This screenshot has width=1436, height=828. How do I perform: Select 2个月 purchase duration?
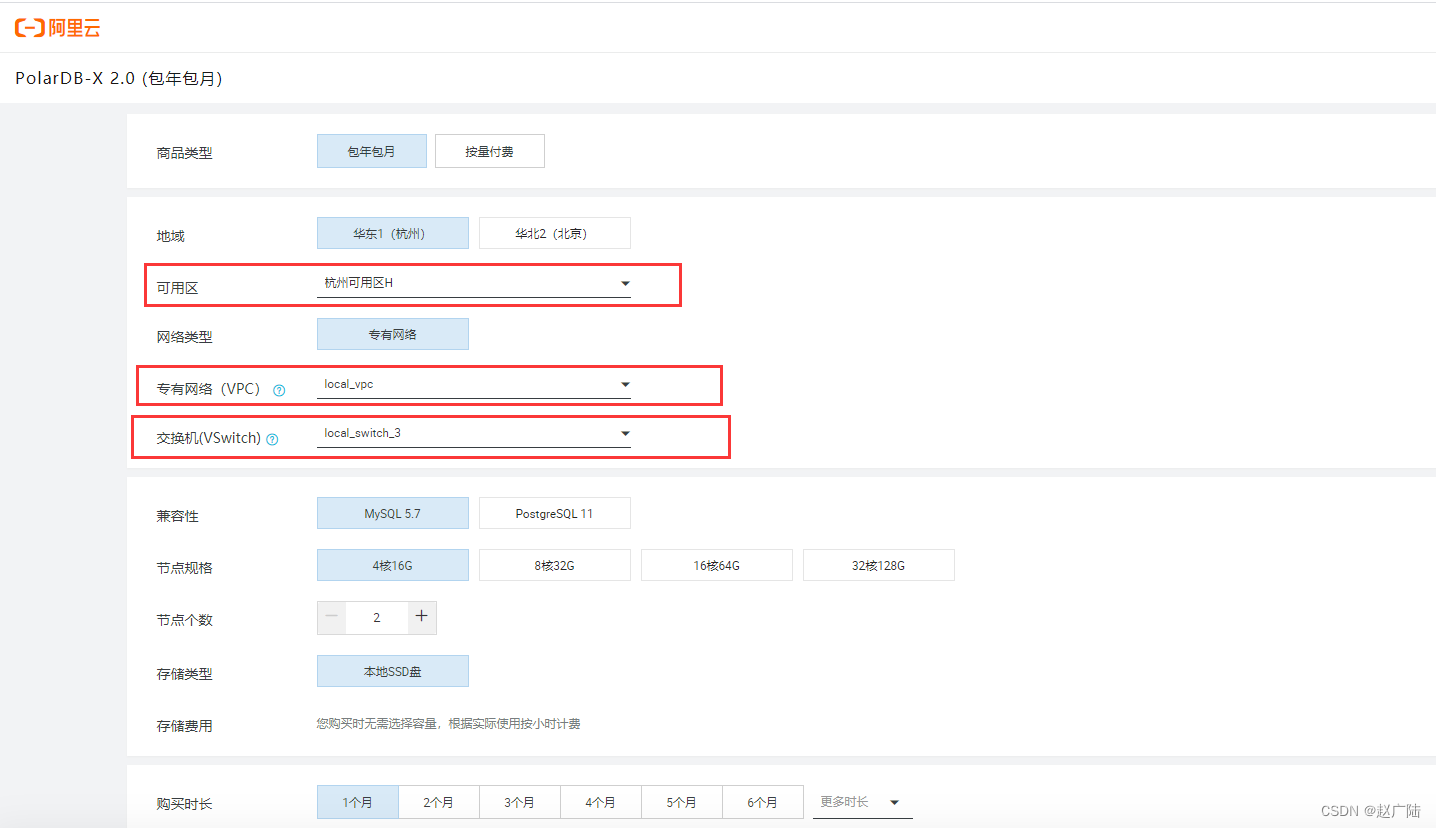pos(439,802)
